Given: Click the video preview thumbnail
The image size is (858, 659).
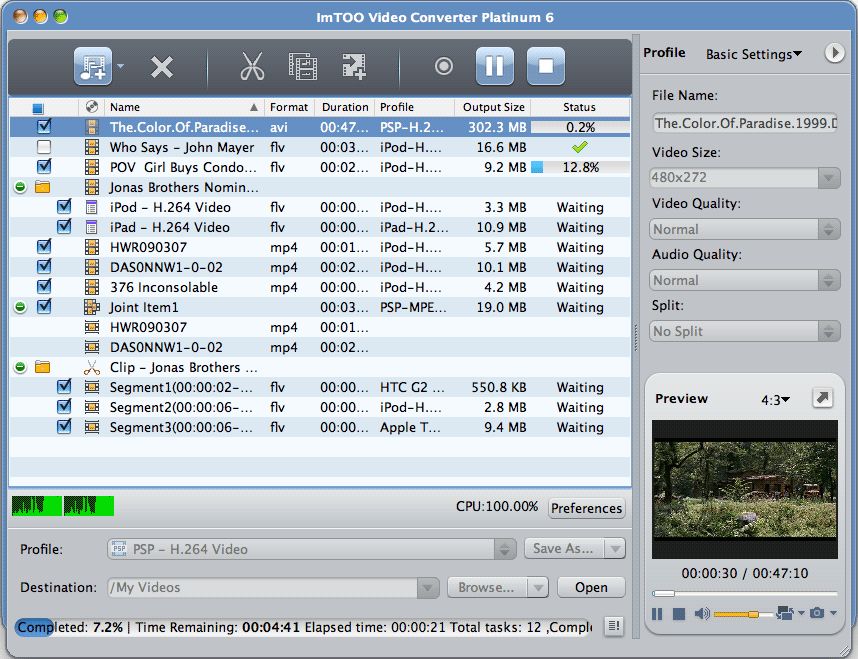Looking at the screenshot, I should 745,490.
